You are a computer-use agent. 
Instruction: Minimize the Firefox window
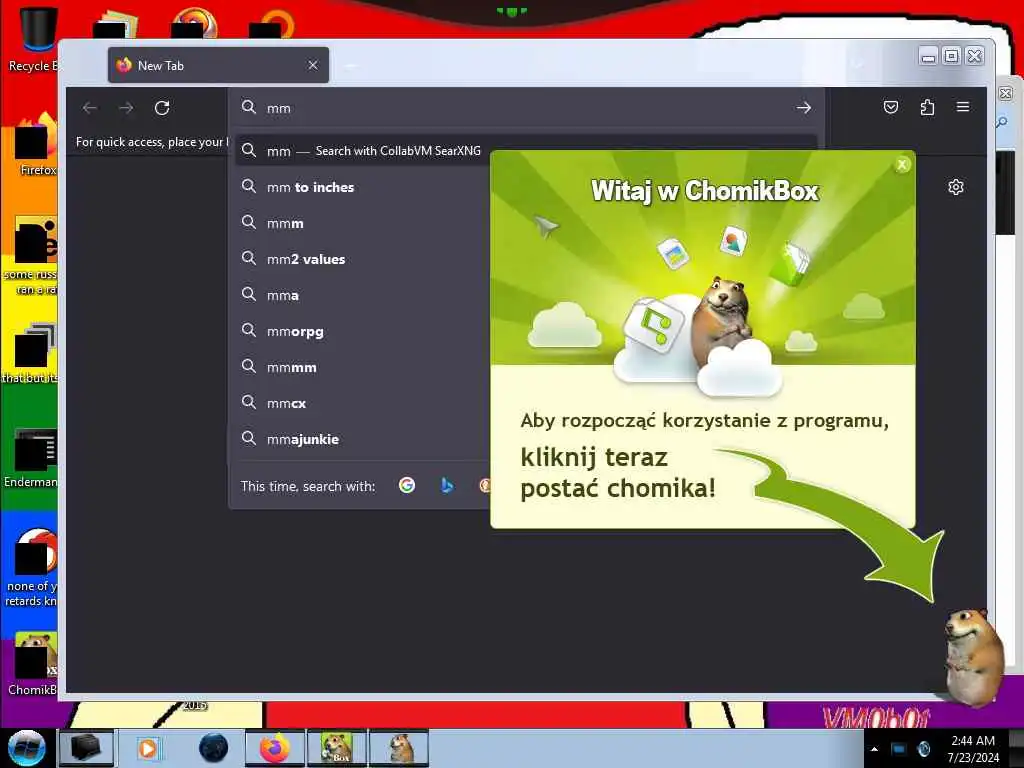pos(928,56)
